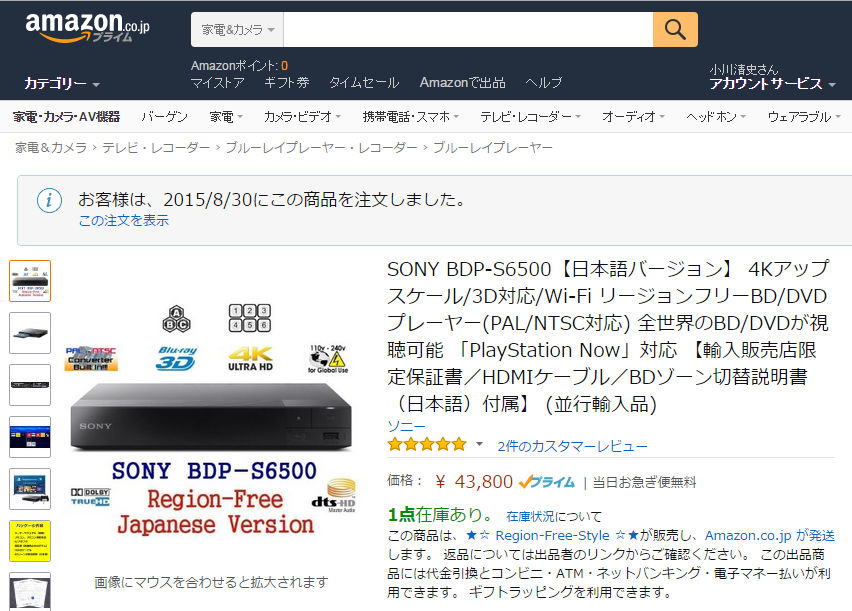Open ヘルプ in the top navigation
Image resolution: width=852 pixels, height=611 pixels.
(x=543, y=83)
